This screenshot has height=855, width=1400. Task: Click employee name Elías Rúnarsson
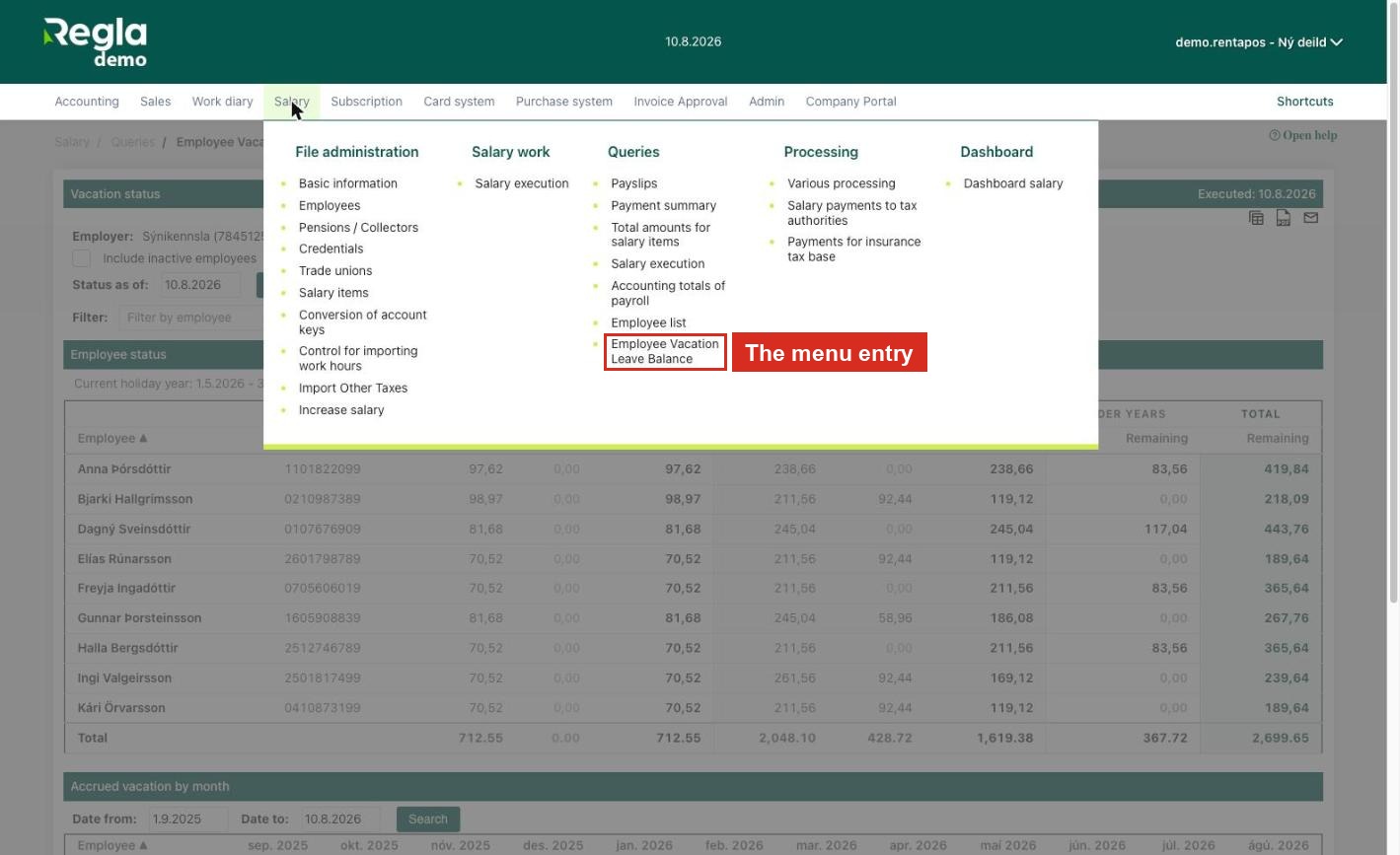124,559
